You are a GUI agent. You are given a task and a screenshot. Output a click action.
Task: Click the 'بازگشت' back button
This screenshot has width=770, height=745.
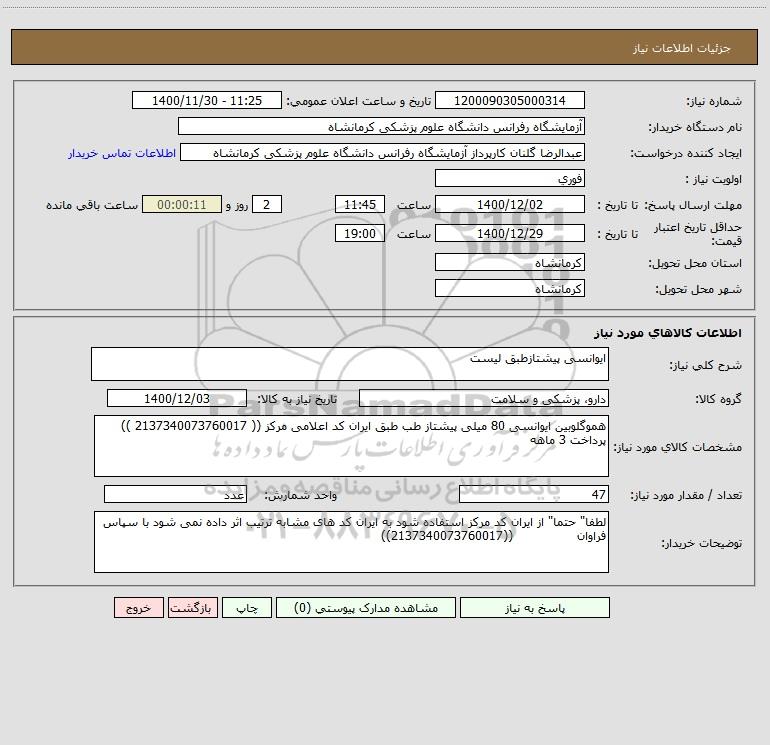click(x=192, y=607)
